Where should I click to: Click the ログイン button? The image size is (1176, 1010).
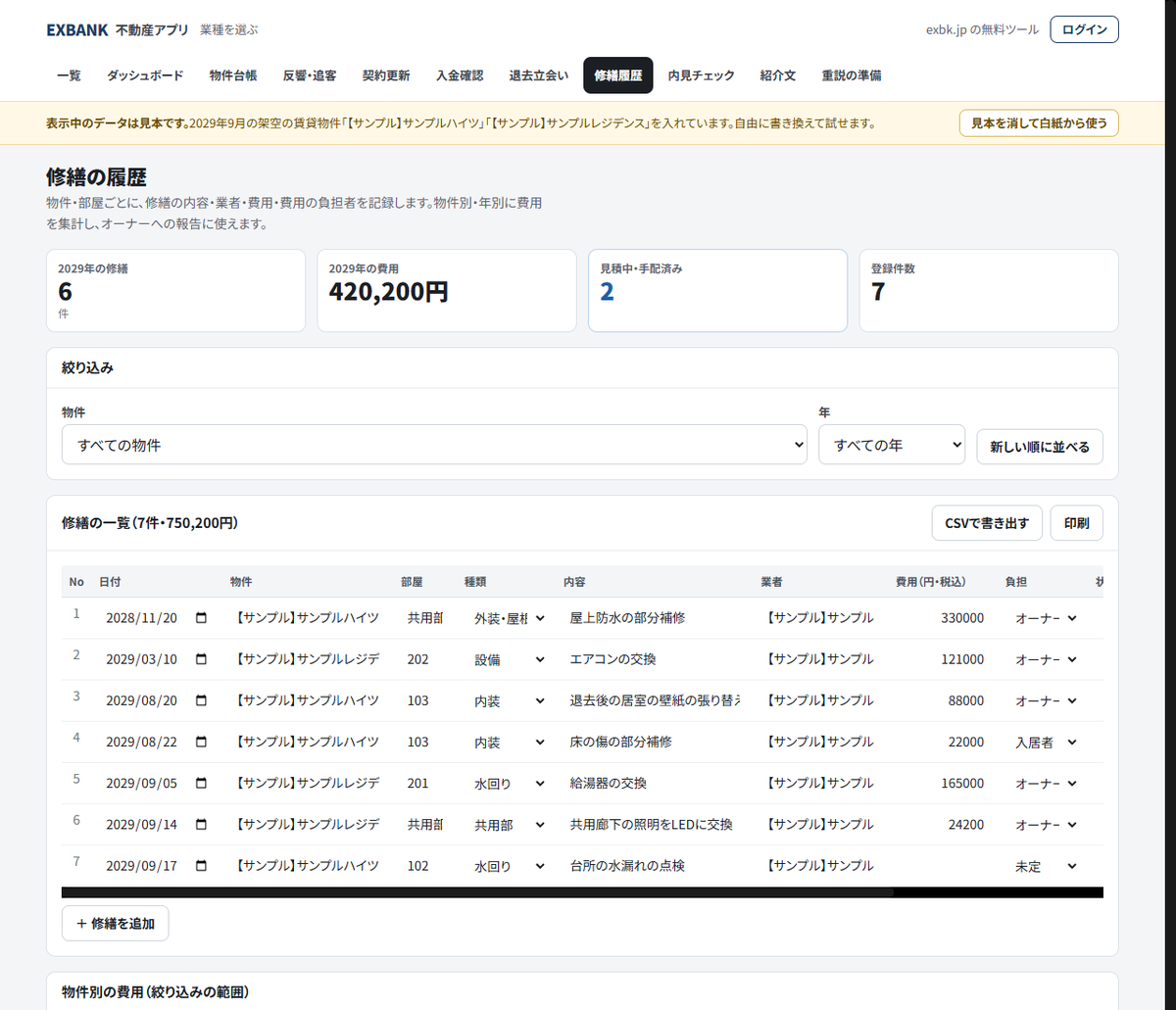[1084, 29]
